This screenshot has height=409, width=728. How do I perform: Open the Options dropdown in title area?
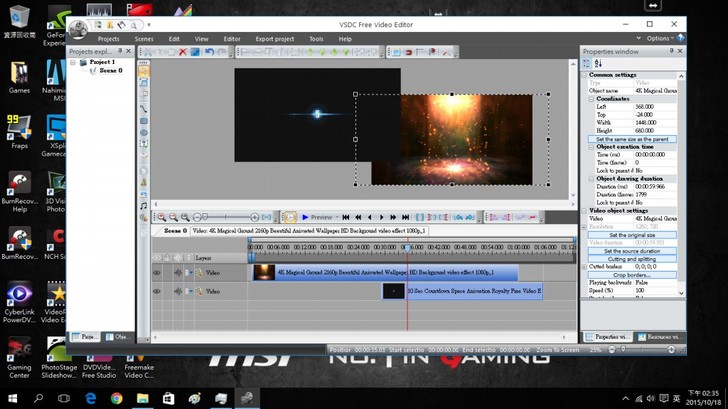tap(659, 38)
